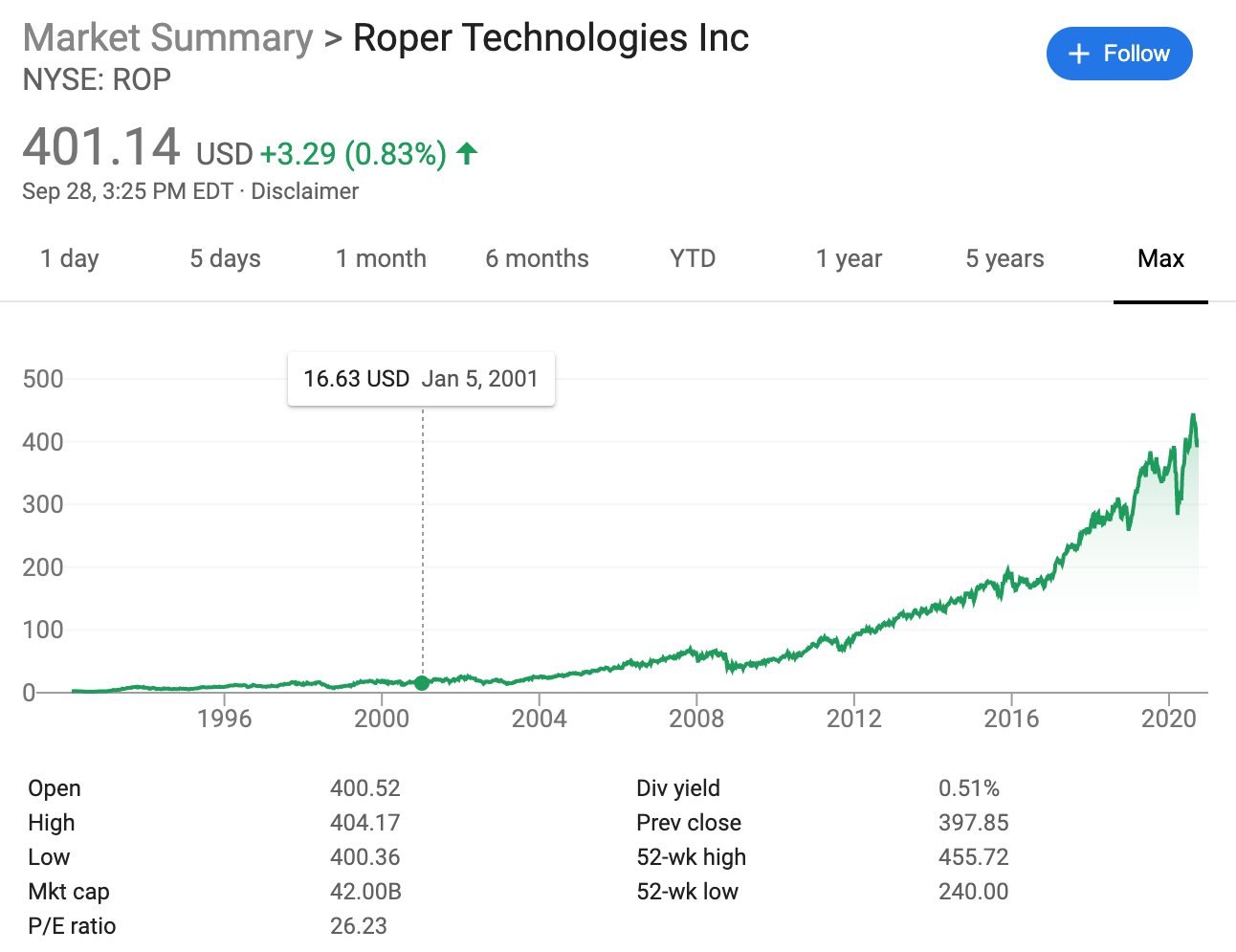
Task: Click the Follow button
Action: (1119, 54)
